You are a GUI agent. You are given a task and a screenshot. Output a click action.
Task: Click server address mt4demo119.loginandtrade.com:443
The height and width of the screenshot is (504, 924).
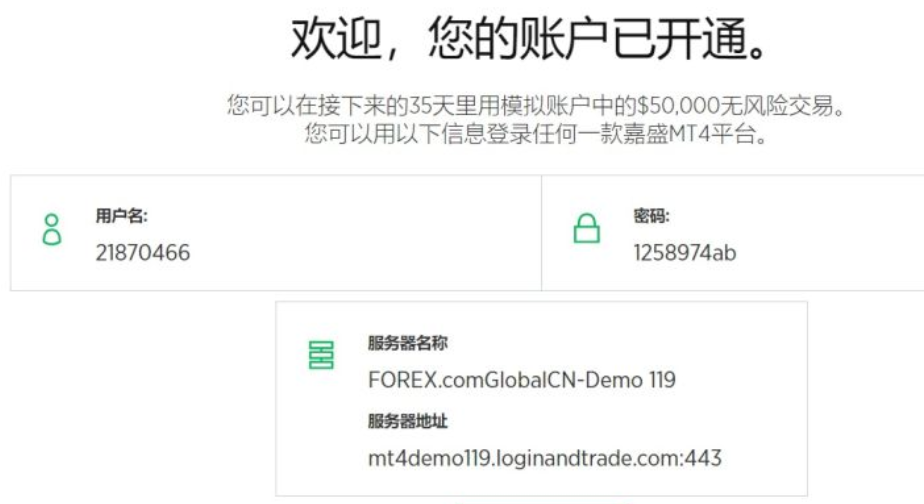[x=544, y=458]
